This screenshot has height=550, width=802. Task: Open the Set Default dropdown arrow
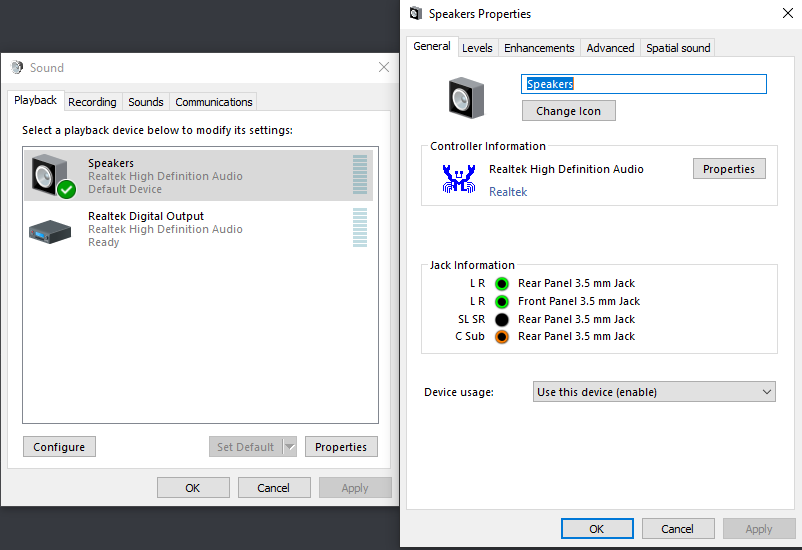[289, 447]
